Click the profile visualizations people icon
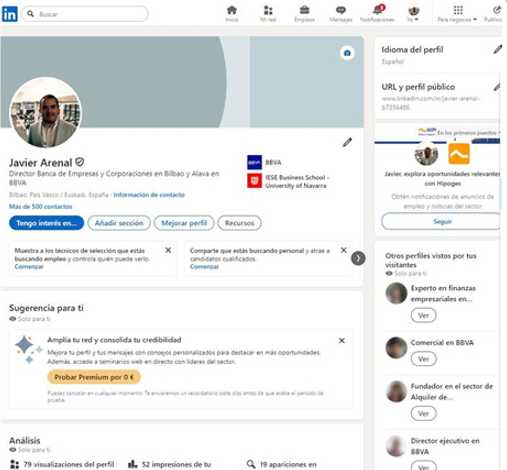 tap(14, 464)
